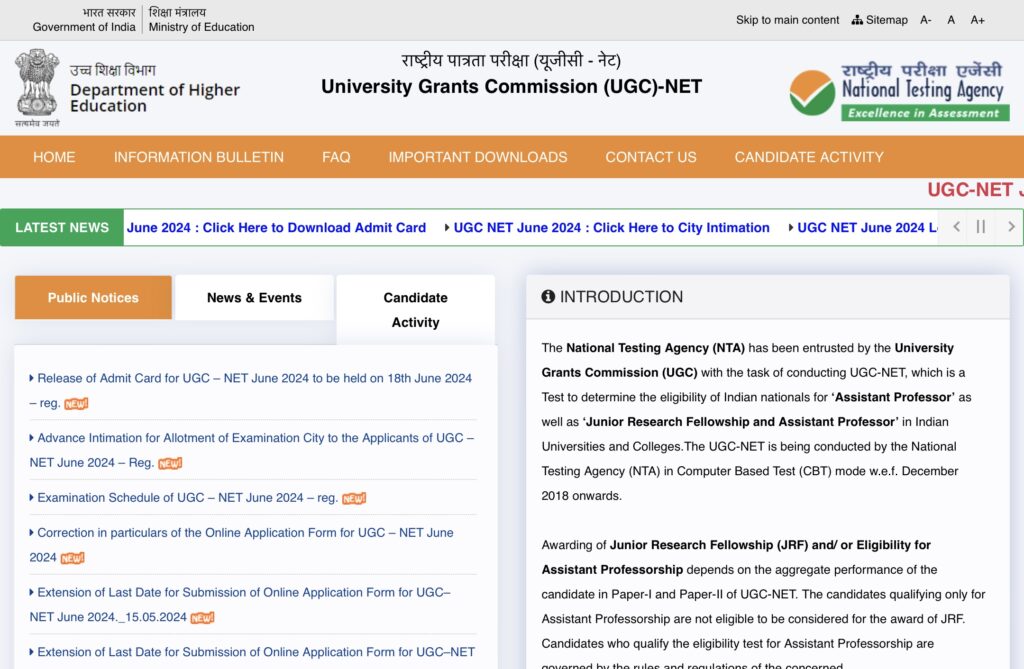Click the scrolling UGC-NET marquee text
The height and width of the screenshot is (669, 1024).
976,189
